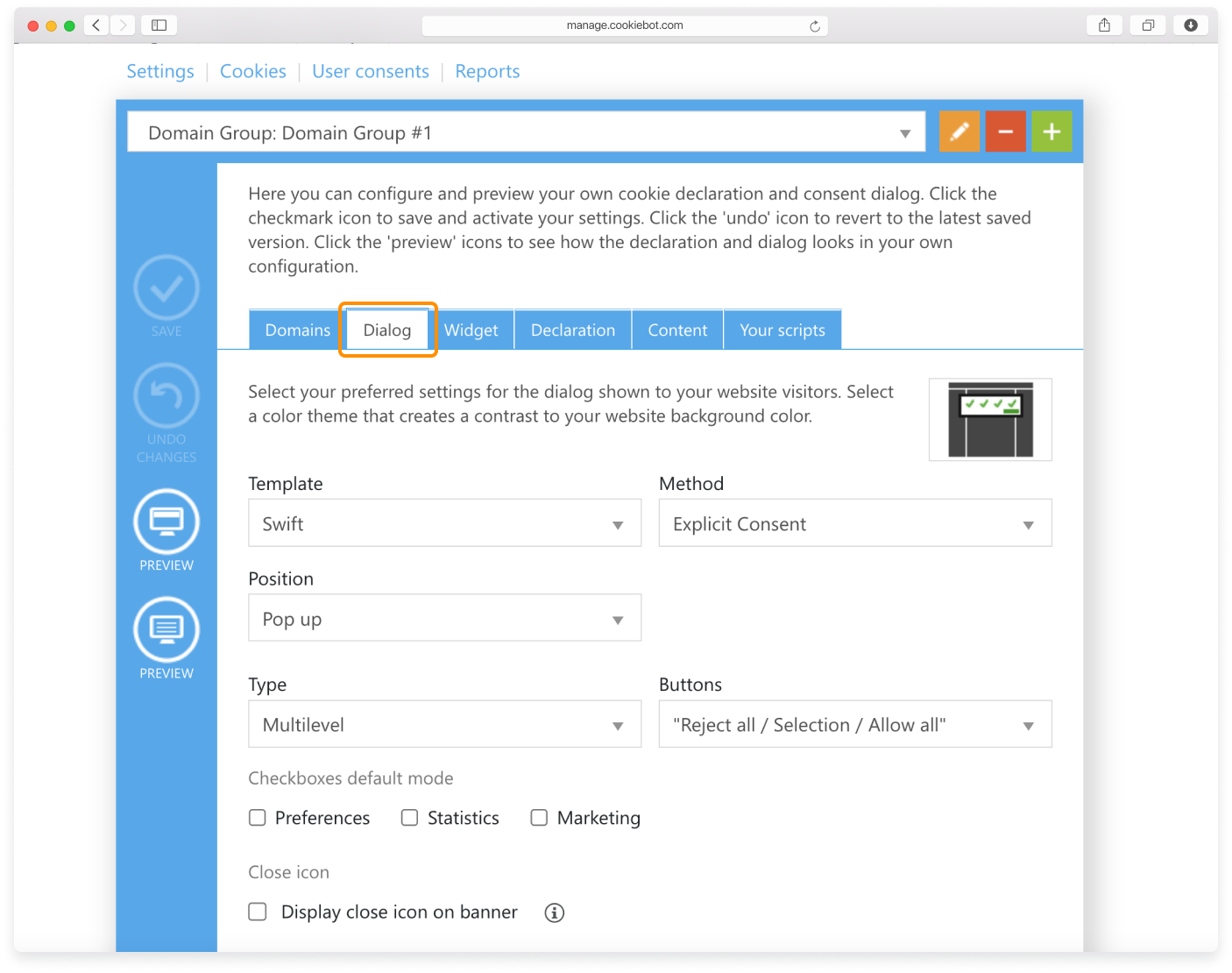Open the upper Preview monitor icon

[x=166, y=522]
